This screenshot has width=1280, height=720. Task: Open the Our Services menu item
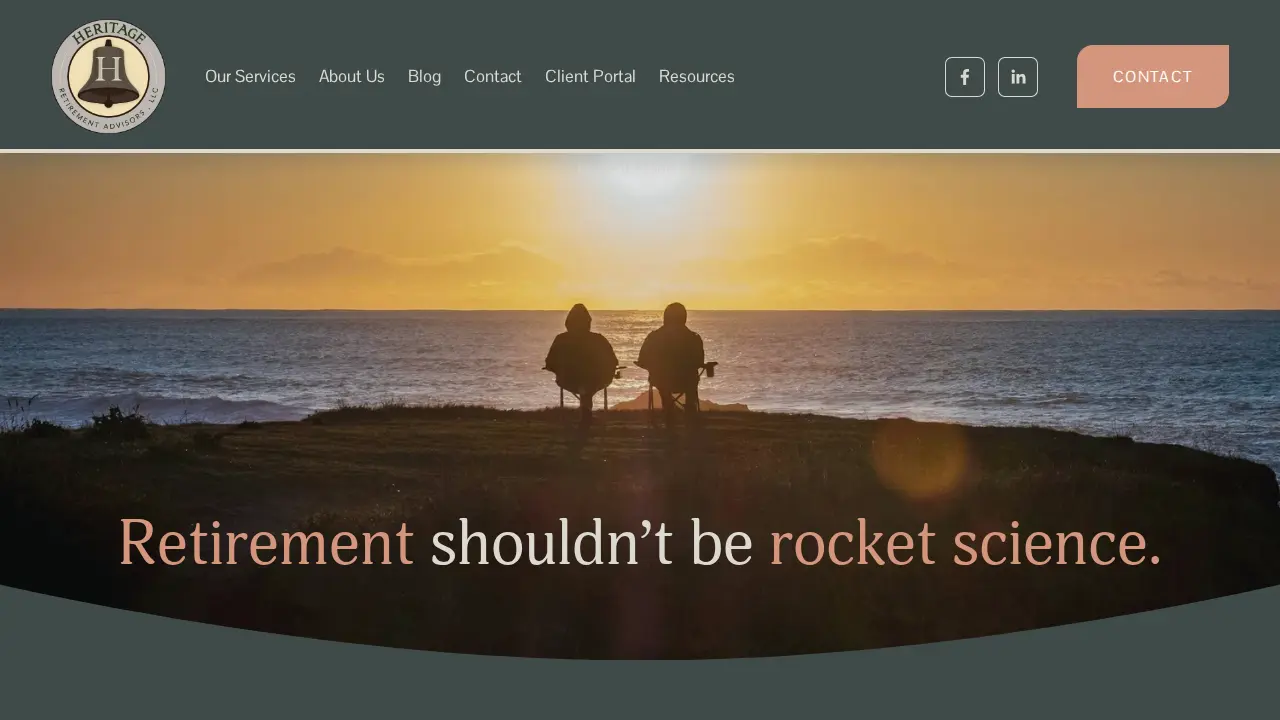(x=250, y=77)
